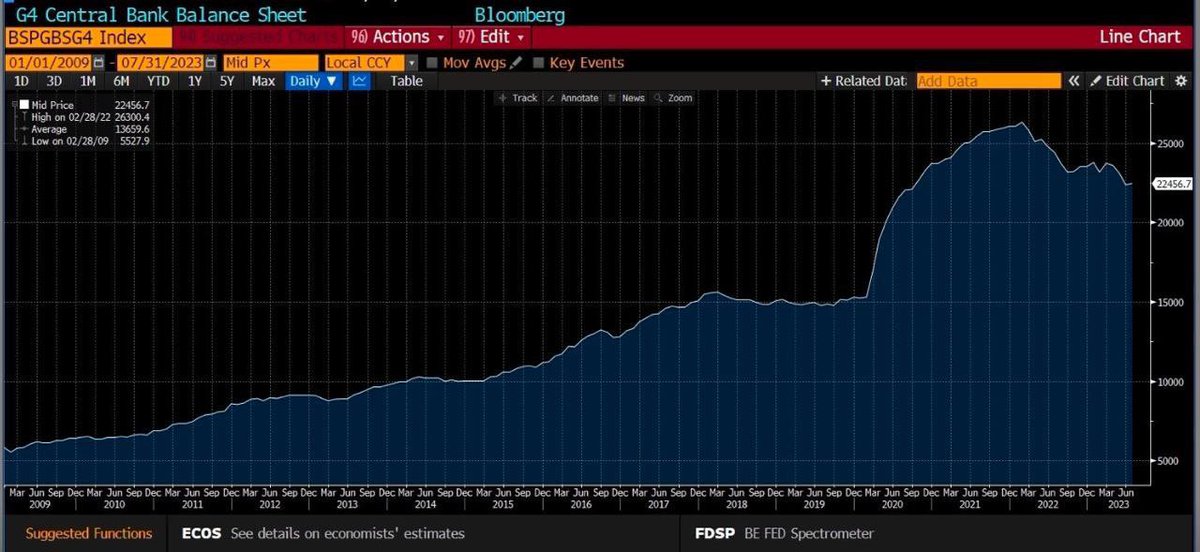This screenshot has height=552, width=1200.
Task: Click the pencil icon next to Mov Avgs
Action: point(516,62)
